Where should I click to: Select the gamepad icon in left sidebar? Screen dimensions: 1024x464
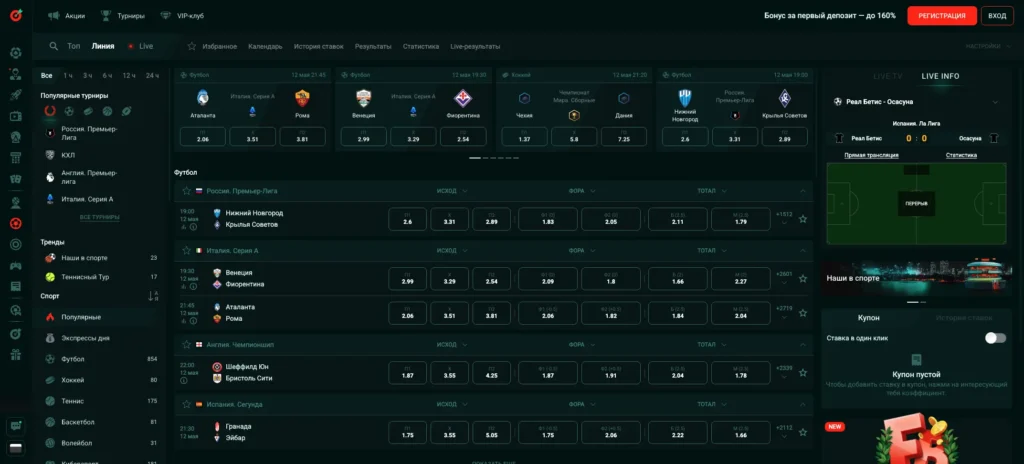[x=15, y=266]
